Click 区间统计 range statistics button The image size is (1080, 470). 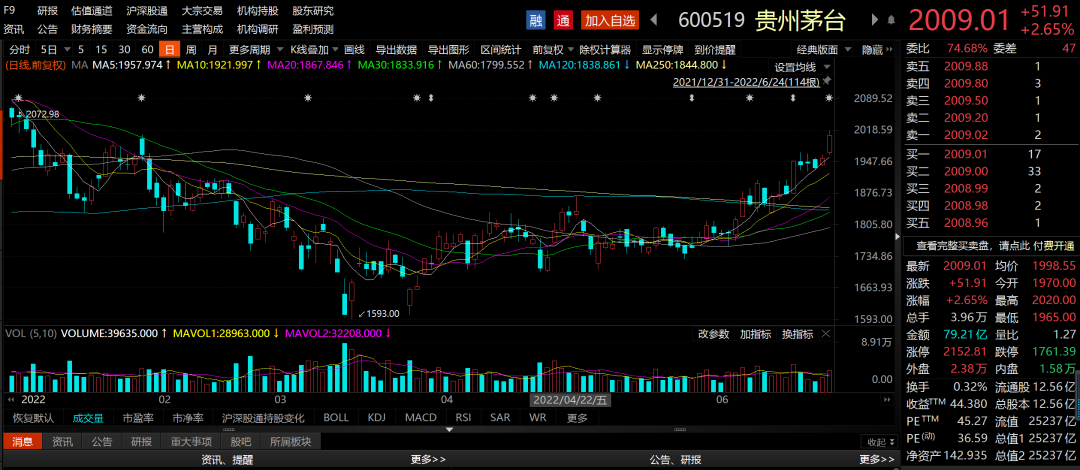501,50
